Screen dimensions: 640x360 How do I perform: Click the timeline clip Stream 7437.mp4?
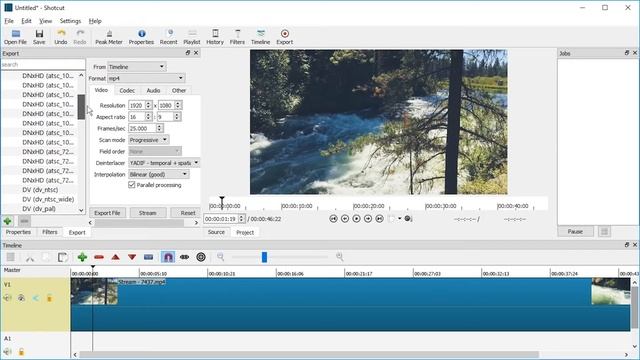[x=350, y=304]
